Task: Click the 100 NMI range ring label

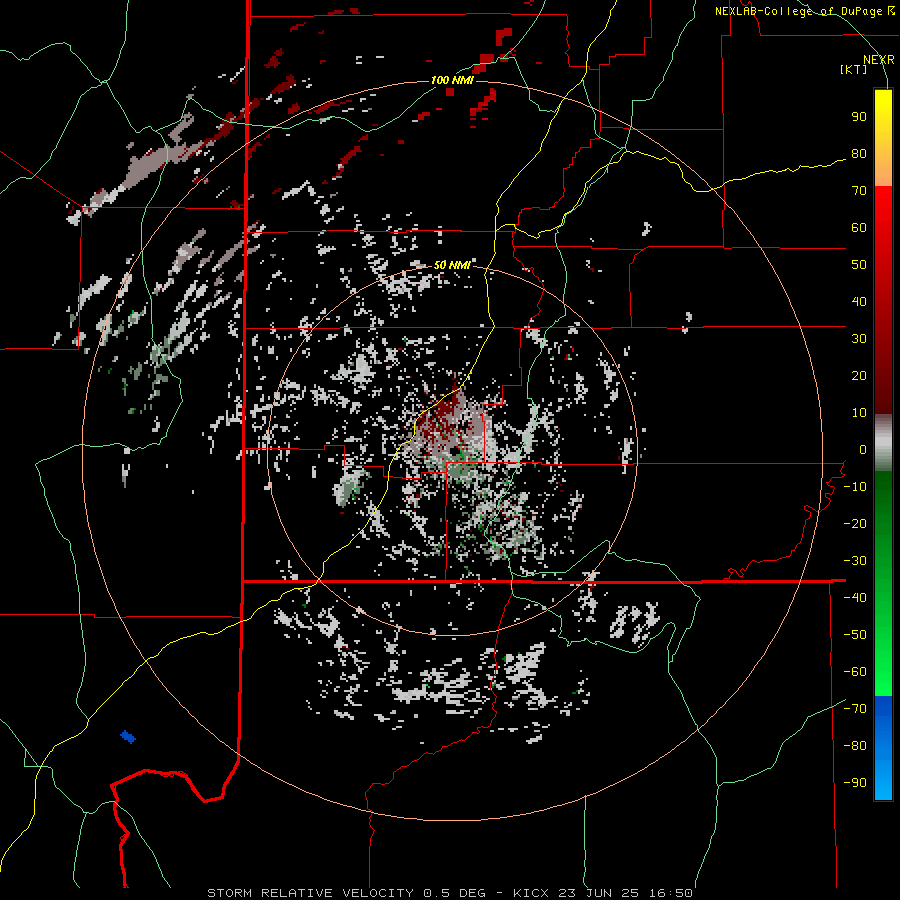Action: click(x=452, y=80)
